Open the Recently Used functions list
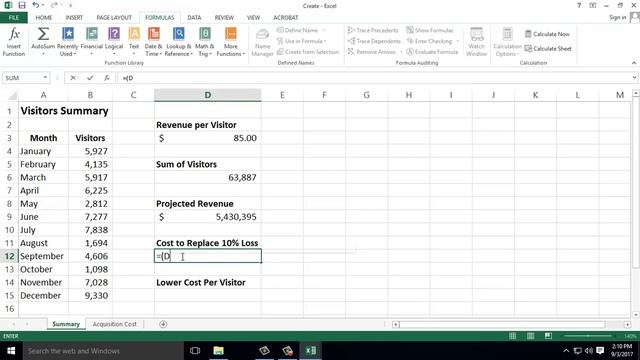640x360 pixels. tap(67, 42)
